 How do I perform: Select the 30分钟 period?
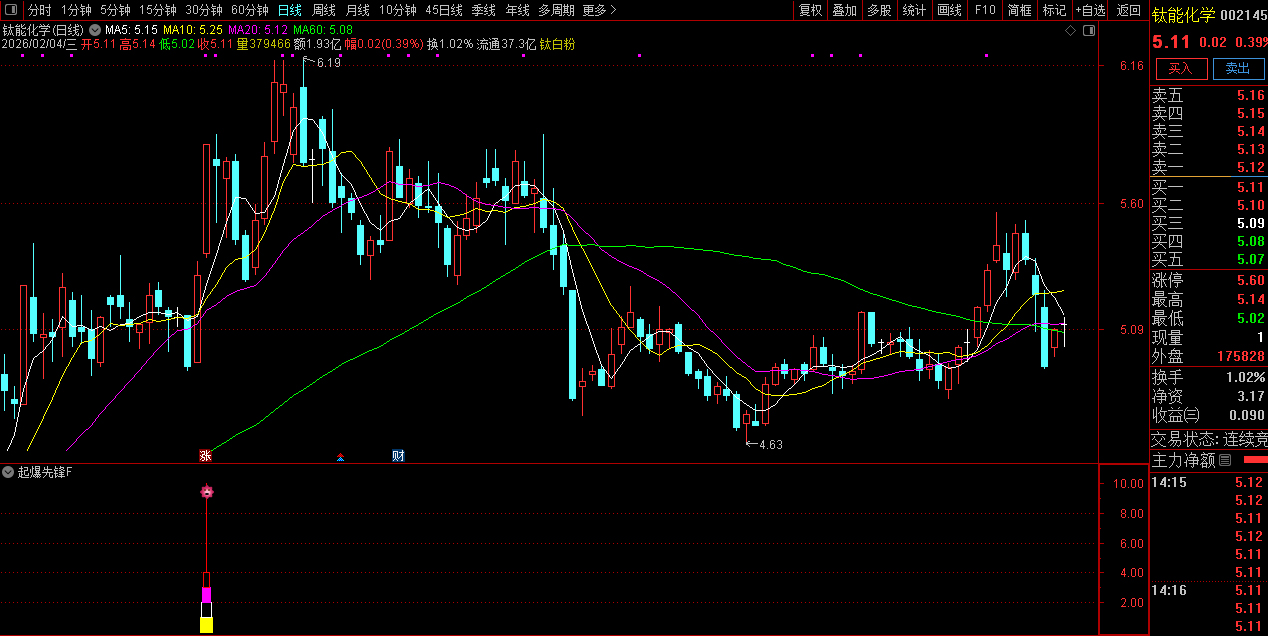point(204,10)
